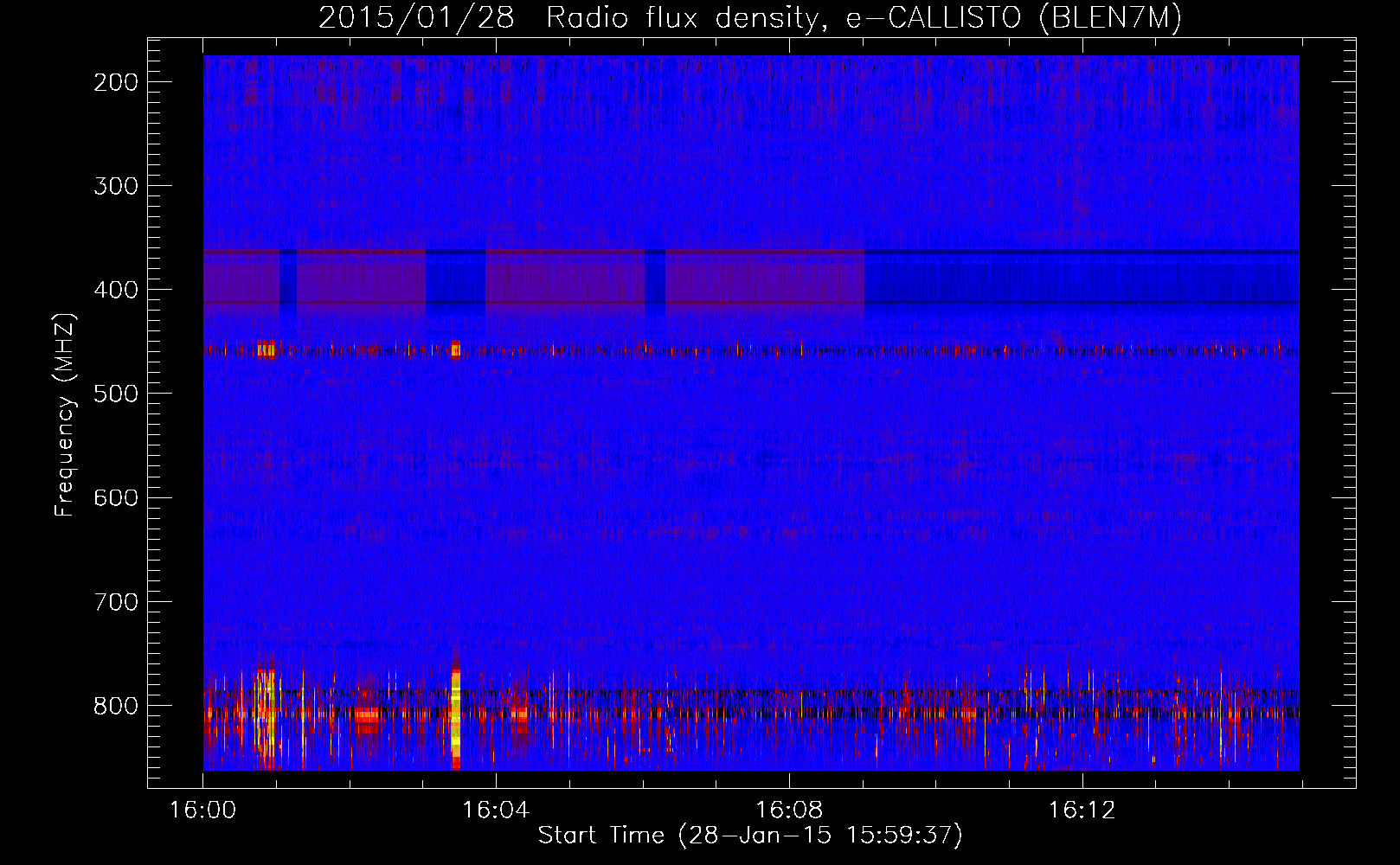The height and width of the screenshot is (865, 1400).
Task: Click the bright yellow burst near 16:03:30
Action: tap(456, 718)
